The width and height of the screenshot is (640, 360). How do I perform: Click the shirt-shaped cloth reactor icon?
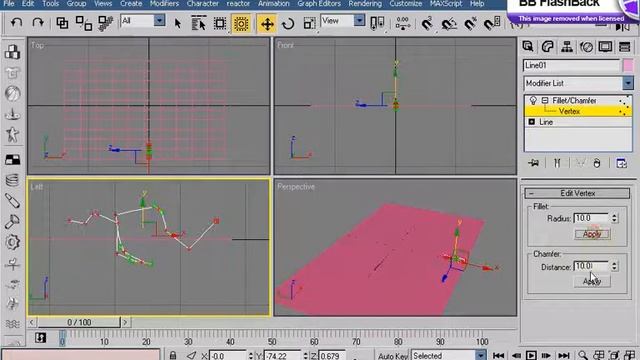click(13, 73)
